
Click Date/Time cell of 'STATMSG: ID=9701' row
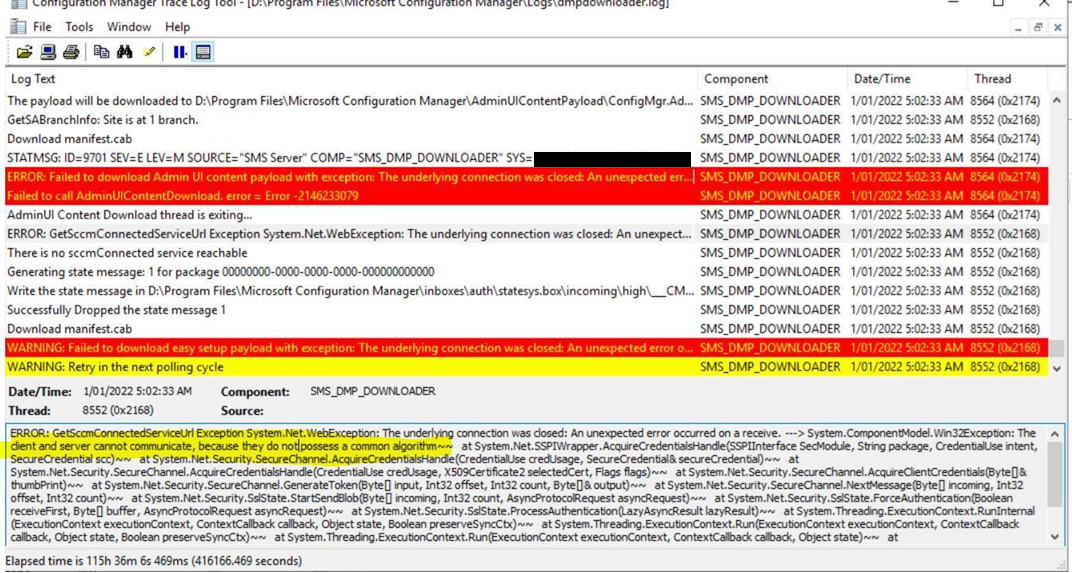[907, 158]
